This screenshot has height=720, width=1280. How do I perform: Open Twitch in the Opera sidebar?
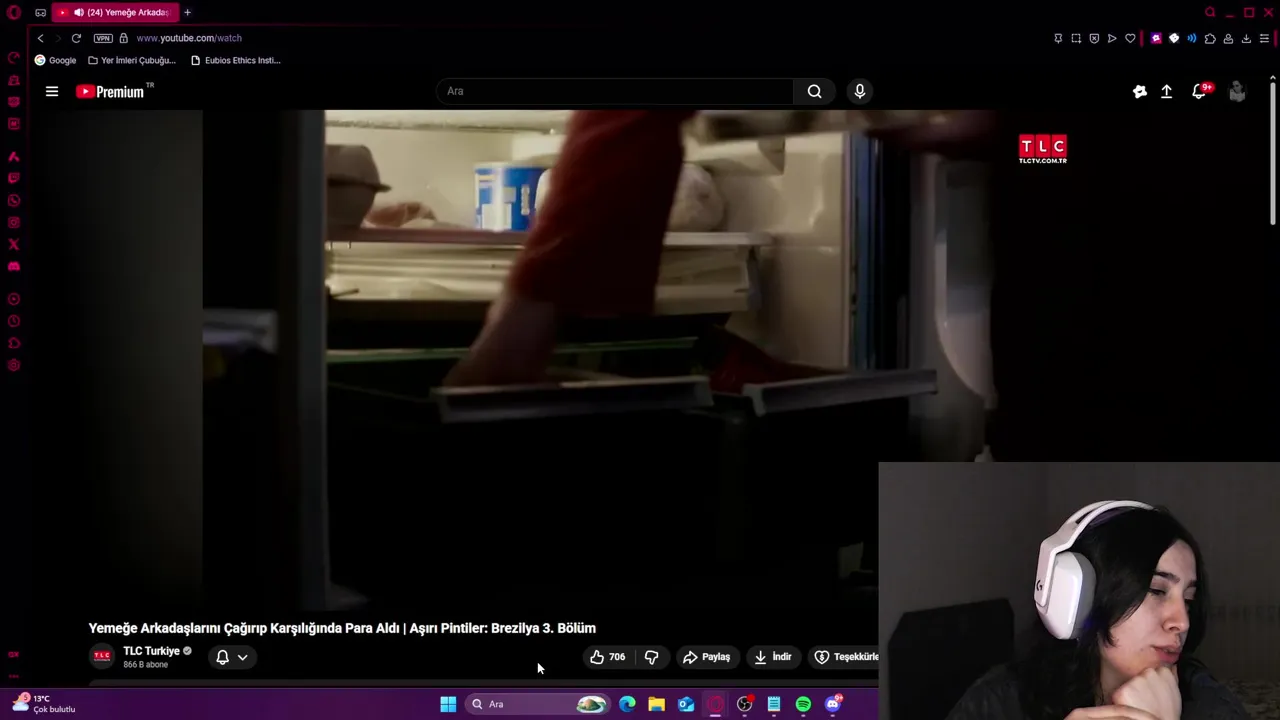coord(14,178)
